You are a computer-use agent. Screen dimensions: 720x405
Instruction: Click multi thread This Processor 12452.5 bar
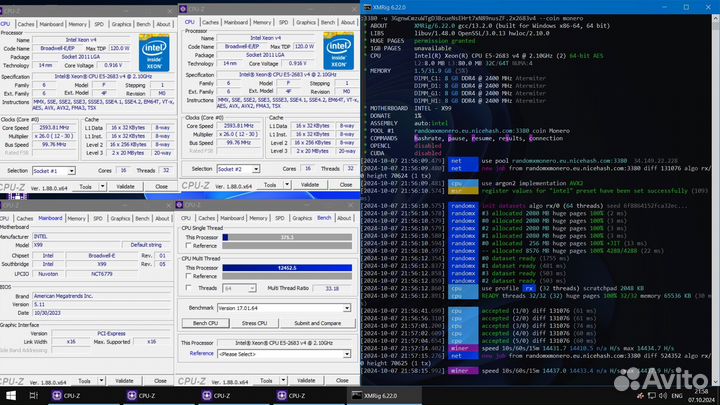(x=287, y=268)
